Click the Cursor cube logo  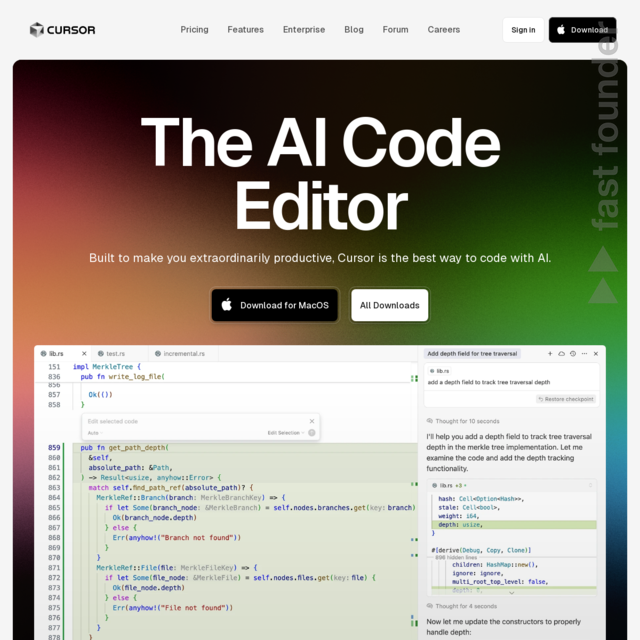point(37,30)
